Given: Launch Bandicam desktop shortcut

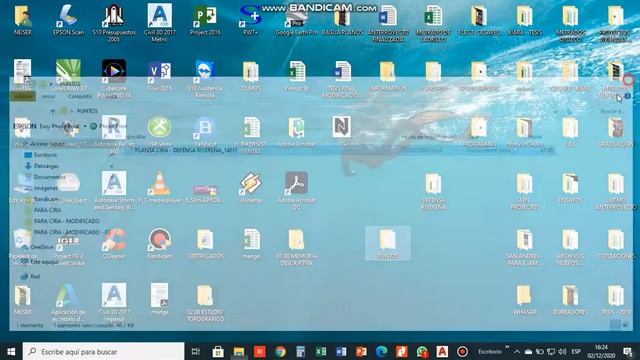Looking at the screenshot, I should pyautogui.click(x=160, y=243).
